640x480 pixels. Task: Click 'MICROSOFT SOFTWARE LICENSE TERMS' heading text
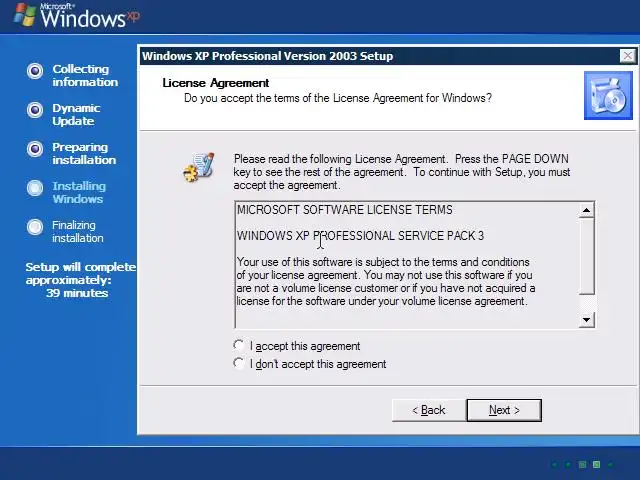coord(344,210)
